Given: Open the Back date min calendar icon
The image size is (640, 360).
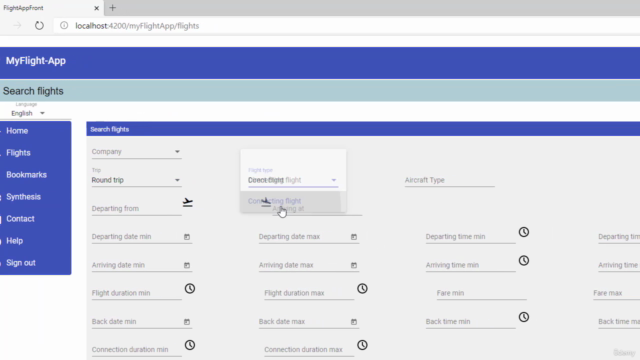Looking at the screenshot, I should point(187,322).
